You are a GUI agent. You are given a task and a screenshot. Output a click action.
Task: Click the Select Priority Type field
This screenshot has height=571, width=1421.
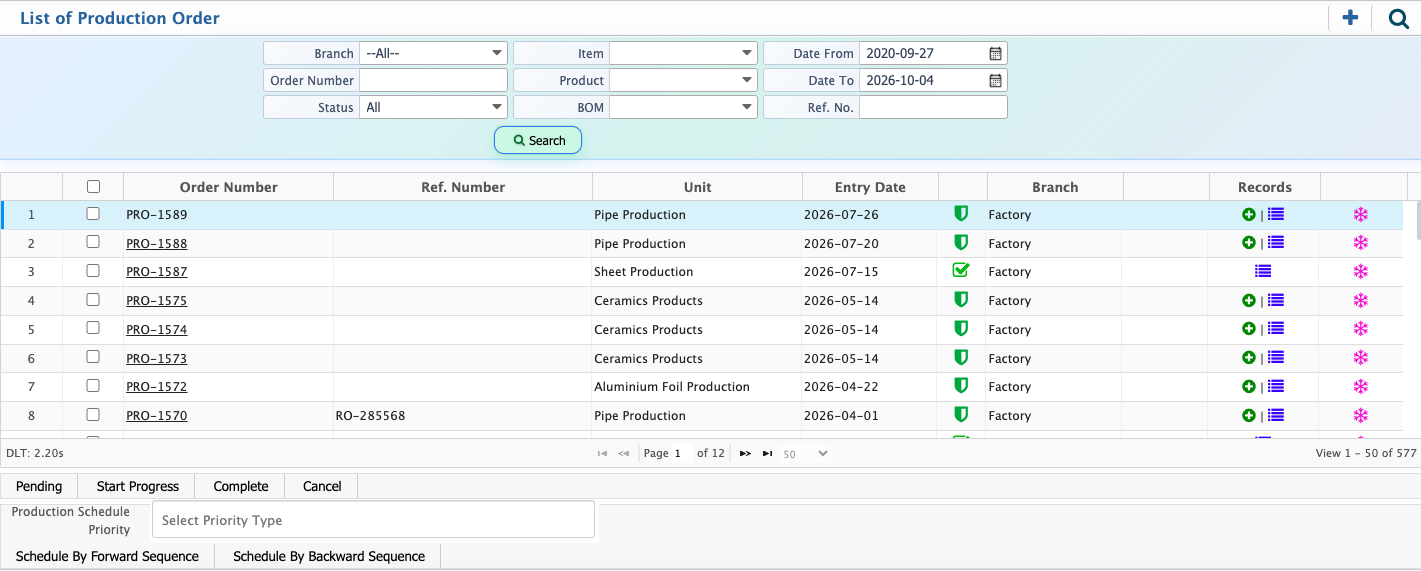pyautogui.click(x=373, y=520)
